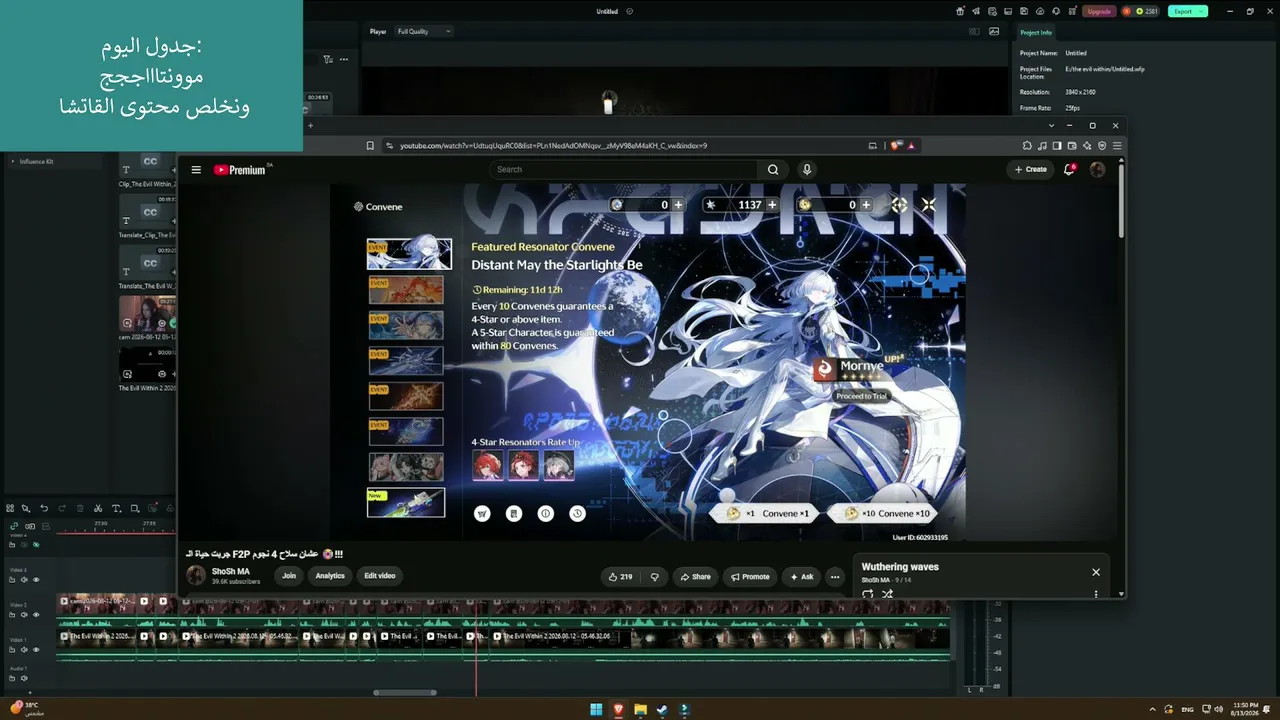The width and height of the screenshot is (1280, 720).
Task: Hide the Video 3 track
Action: (36, 580)
